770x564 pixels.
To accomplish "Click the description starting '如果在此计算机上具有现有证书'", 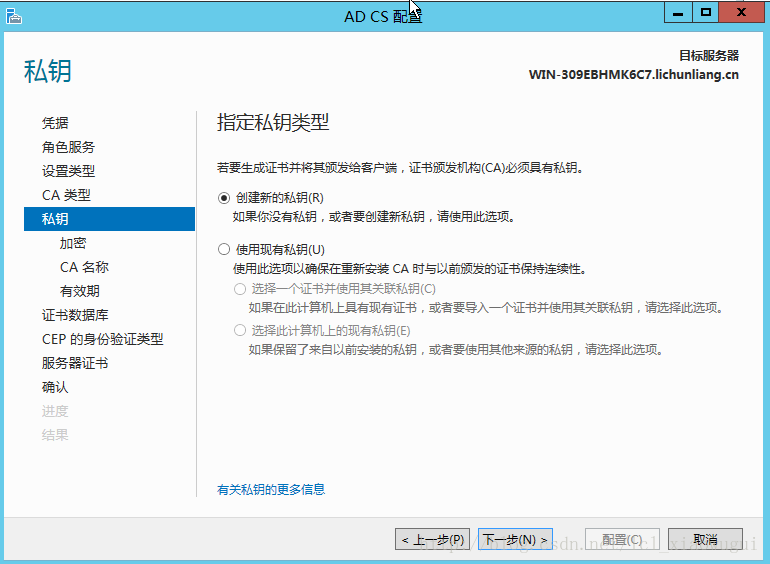I will point(486,308).
